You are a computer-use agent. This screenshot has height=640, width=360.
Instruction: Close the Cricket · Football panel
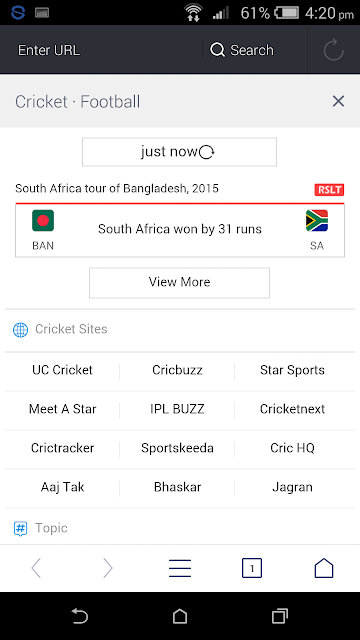pos(338,101)
